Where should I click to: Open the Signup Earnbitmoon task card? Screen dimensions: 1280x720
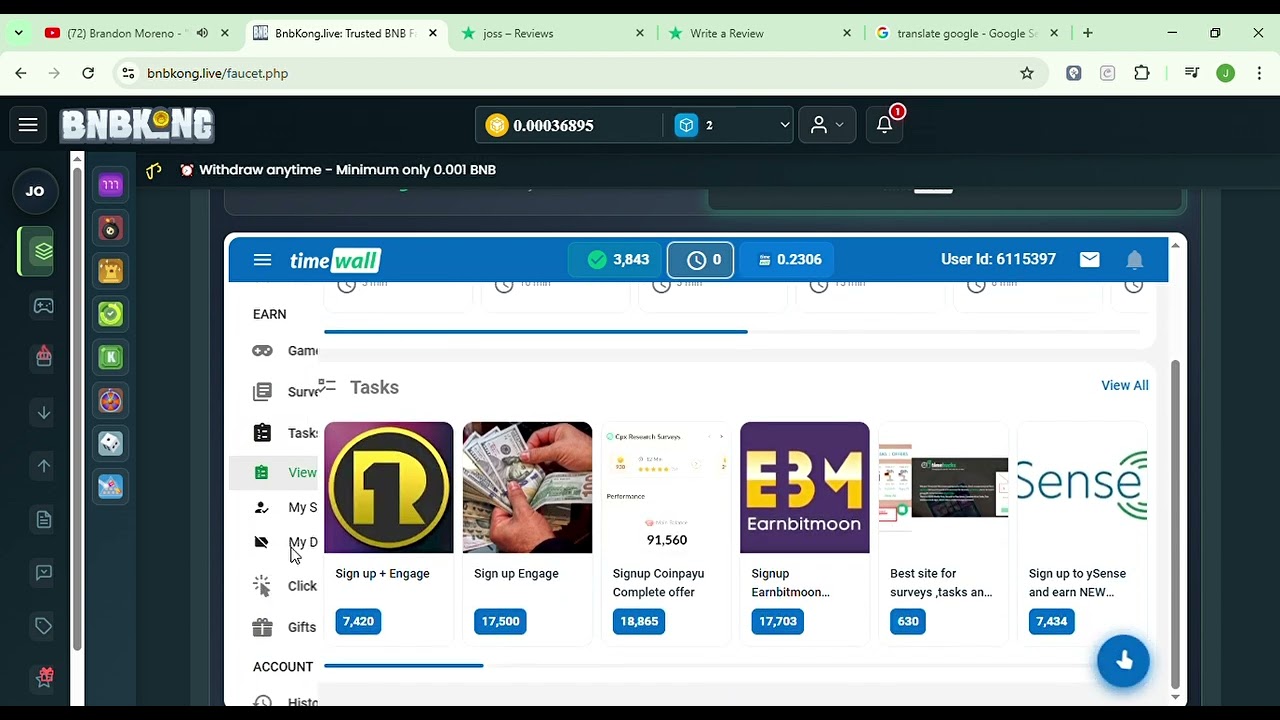[805, 532]
